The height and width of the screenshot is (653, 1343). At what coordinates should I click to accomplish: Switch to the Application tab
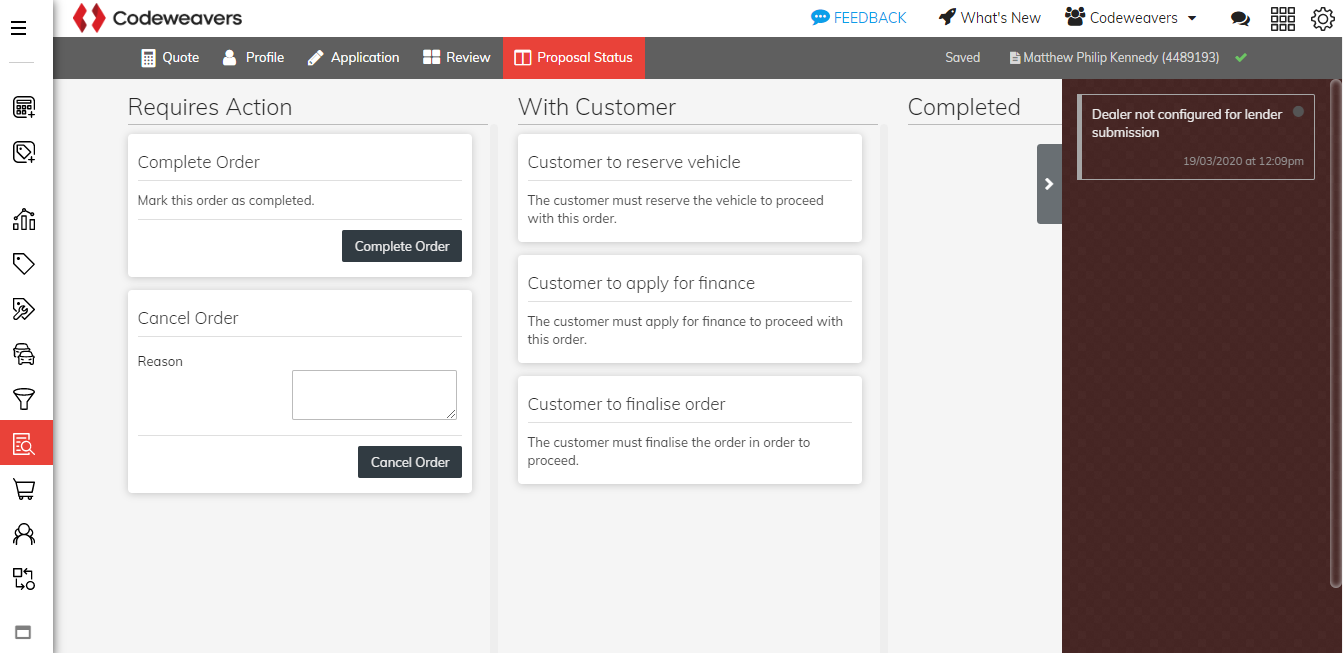pyautogui.click(x=353, y=58)
